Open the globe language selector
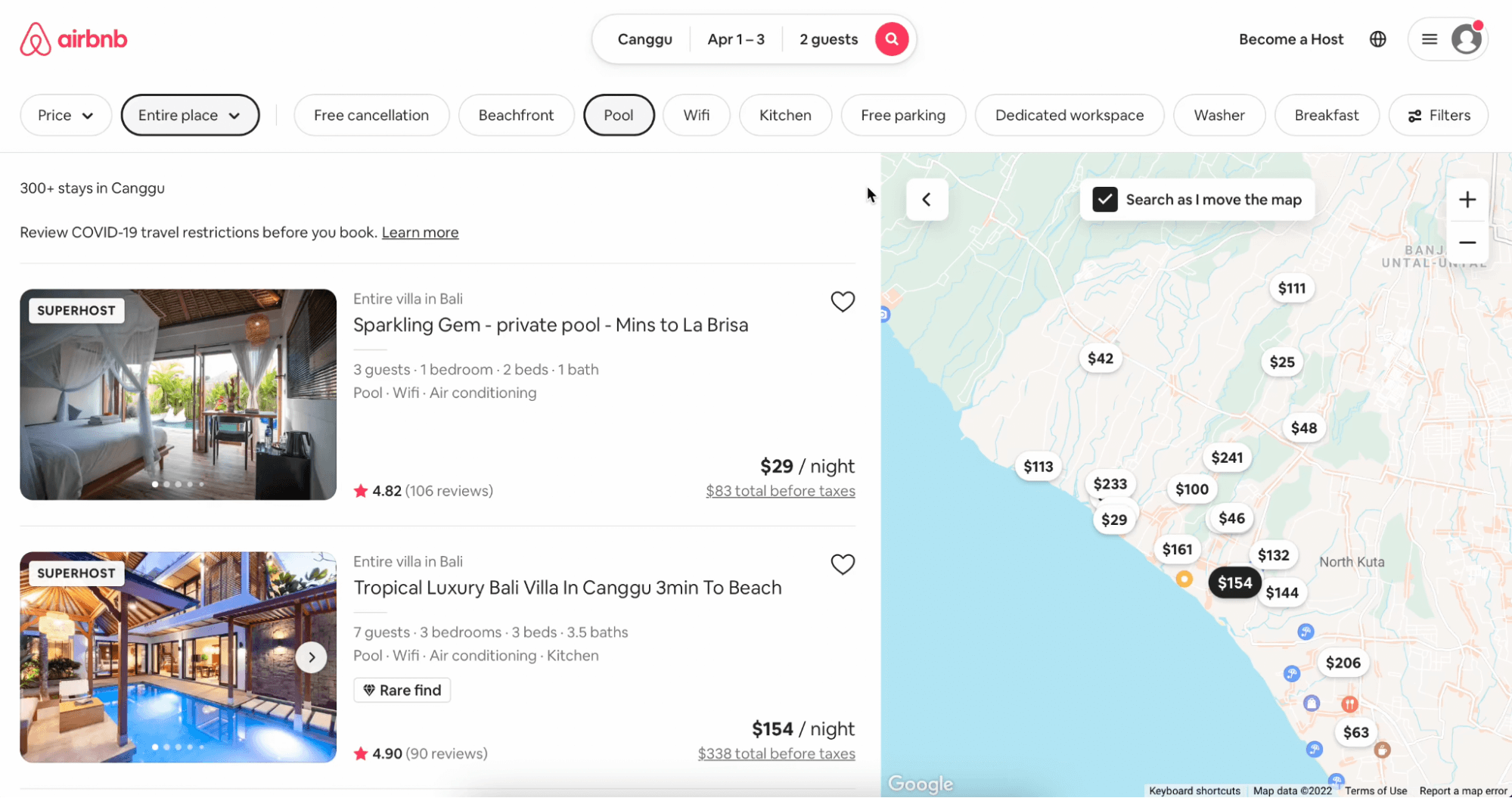The image size is (1512, 798). (x=1377, y=39)
